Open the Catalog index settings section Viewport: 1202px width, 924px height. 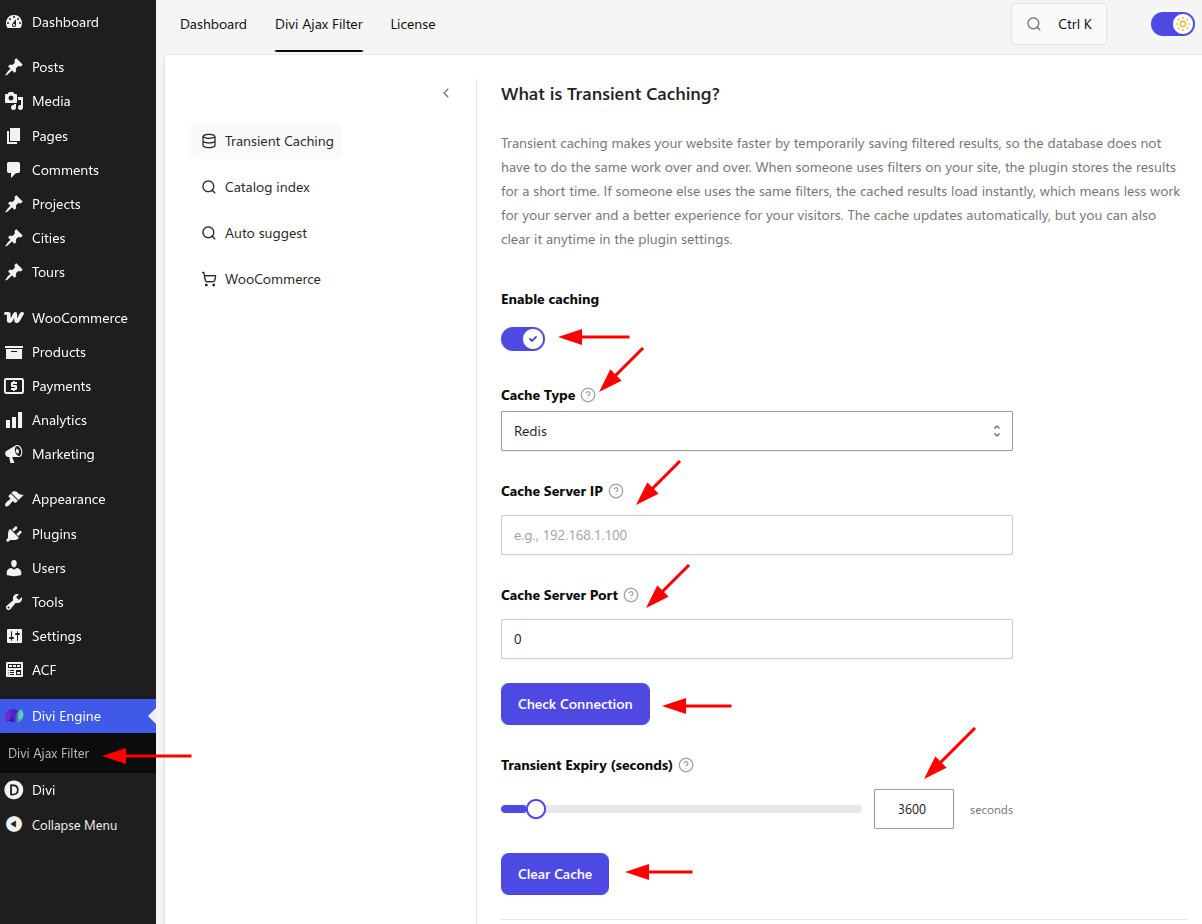coord(256,187)
